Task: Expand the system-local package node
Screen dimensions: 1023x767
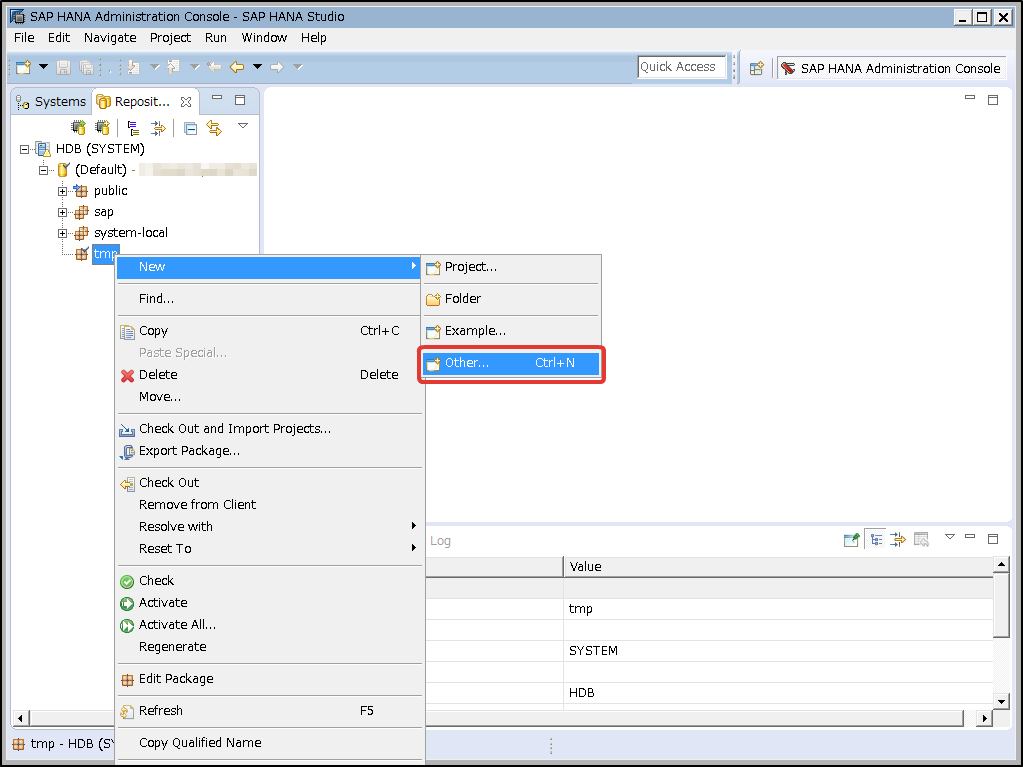Action: [62, 233]
